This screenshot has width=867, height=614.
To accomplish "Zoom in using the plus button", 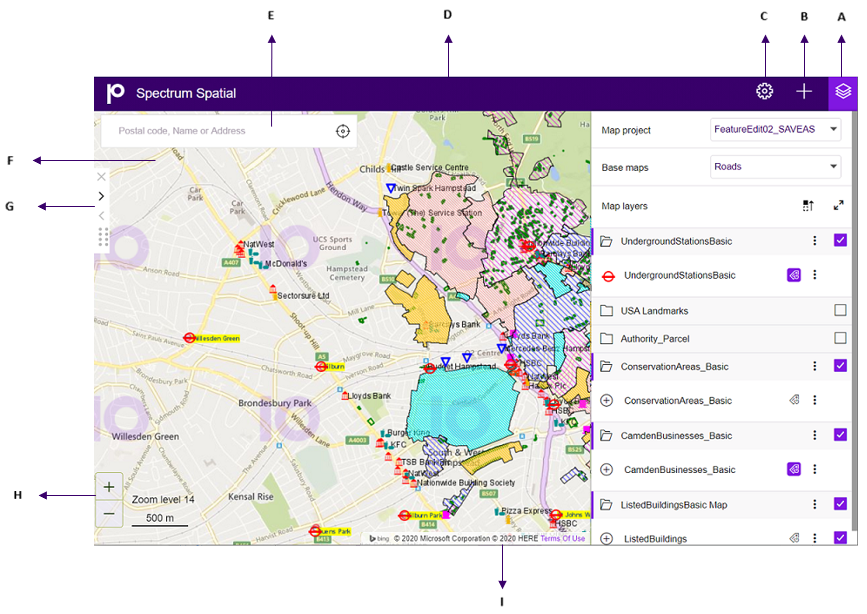I will coord(109,487).
